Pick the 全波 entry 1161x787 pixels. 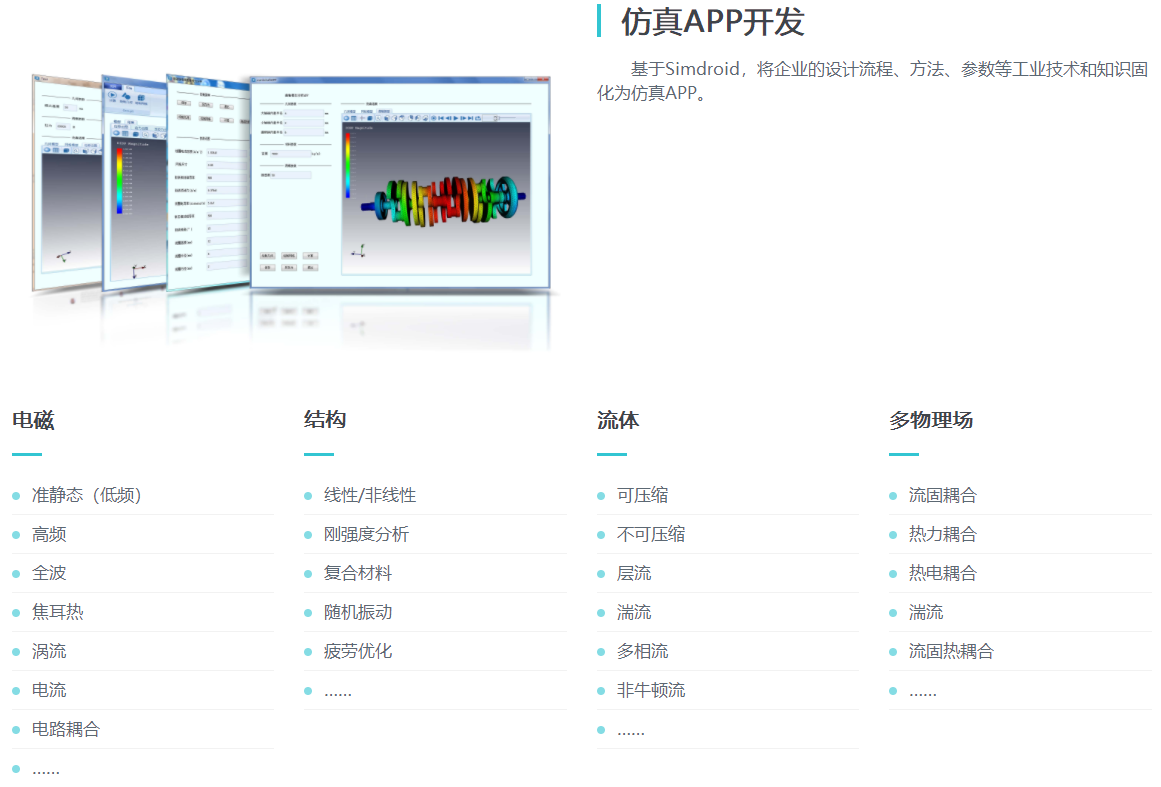click(49, 573)
